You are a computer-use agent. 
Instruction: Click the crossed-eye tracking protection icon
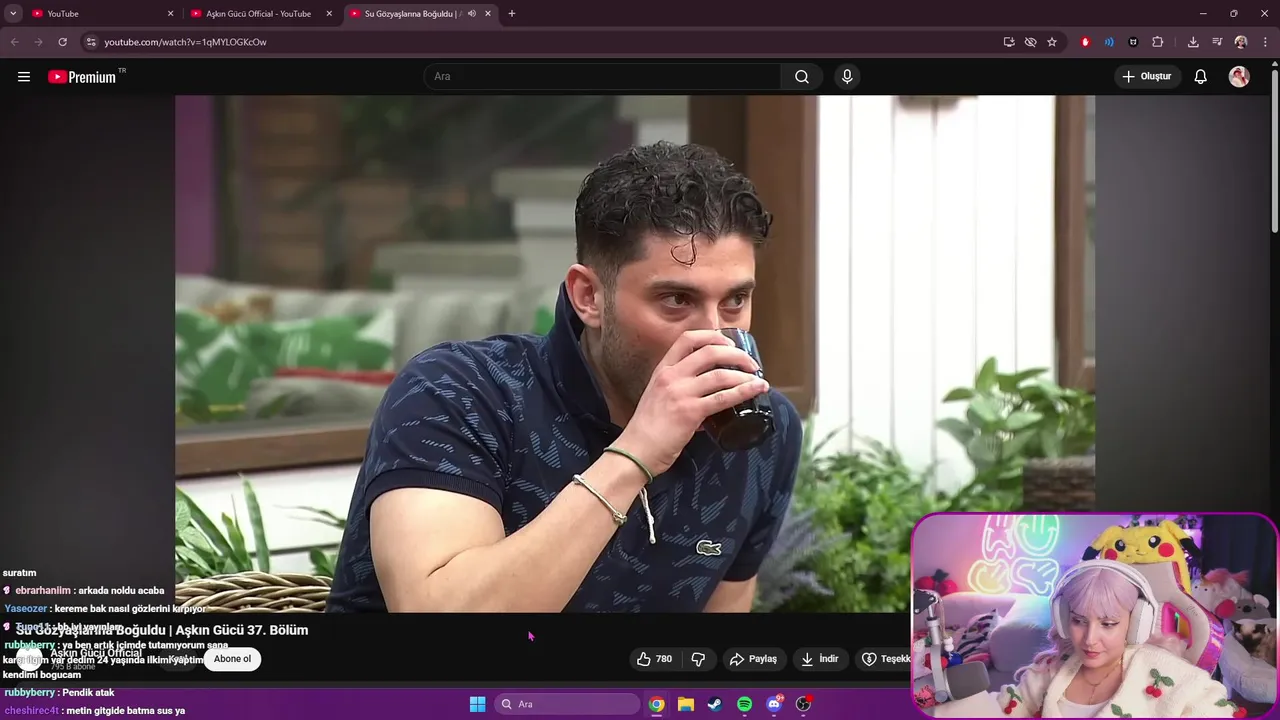1030,42
